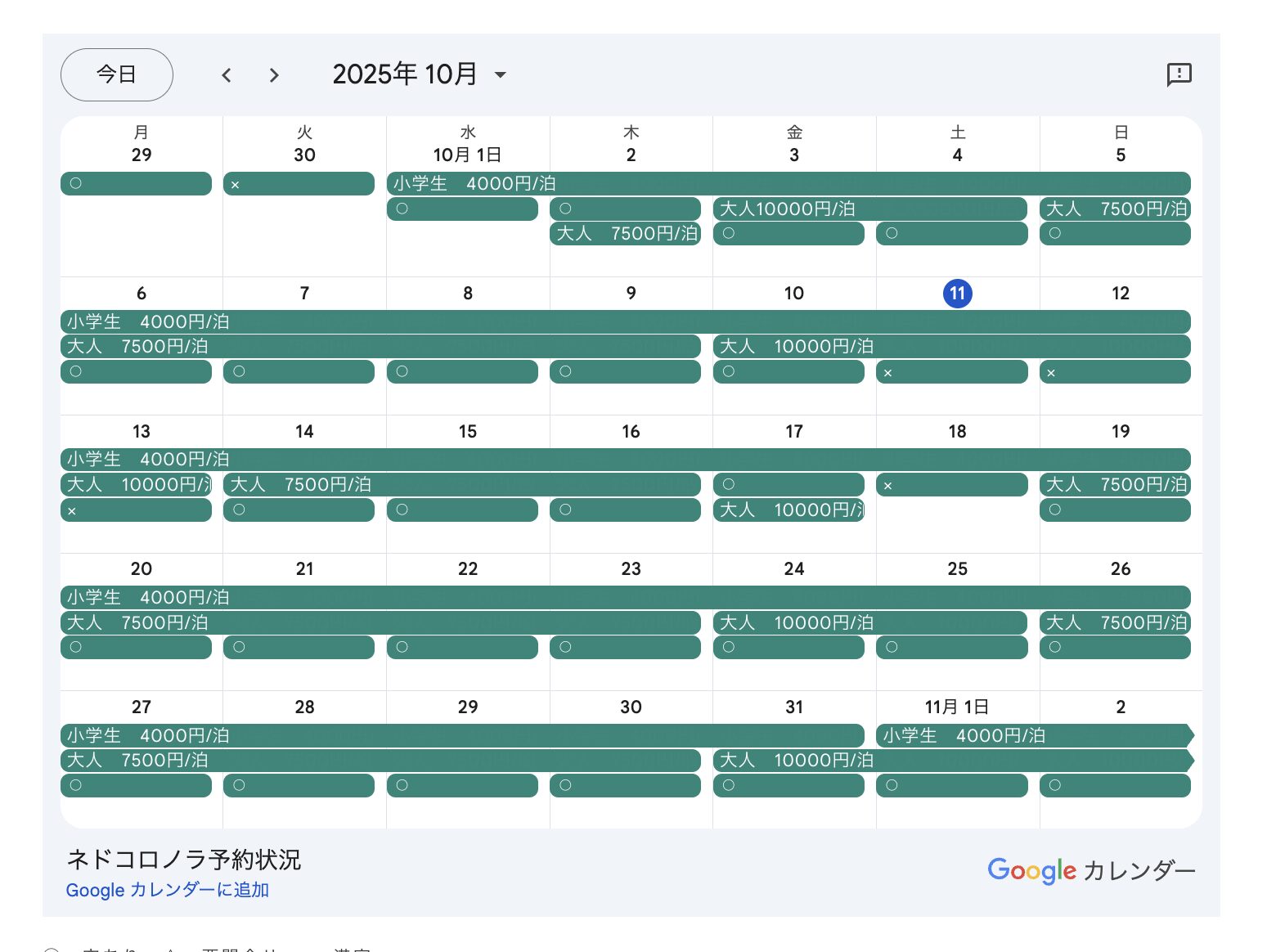The height and width of the screenshot is (952, 1276).
Task: Open the × event on October 18
Action: point(951,485)
